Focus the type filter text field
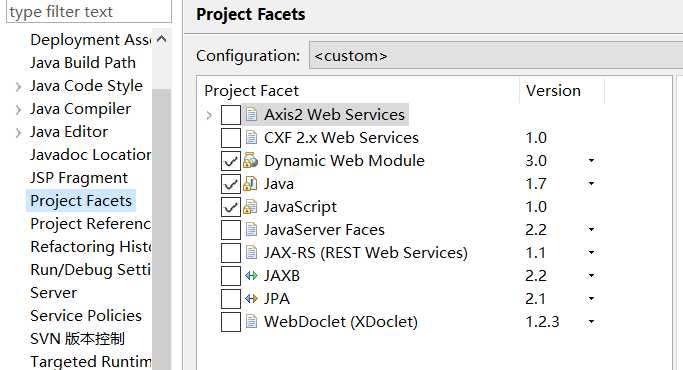683x370 pixels. pos(89,11)
